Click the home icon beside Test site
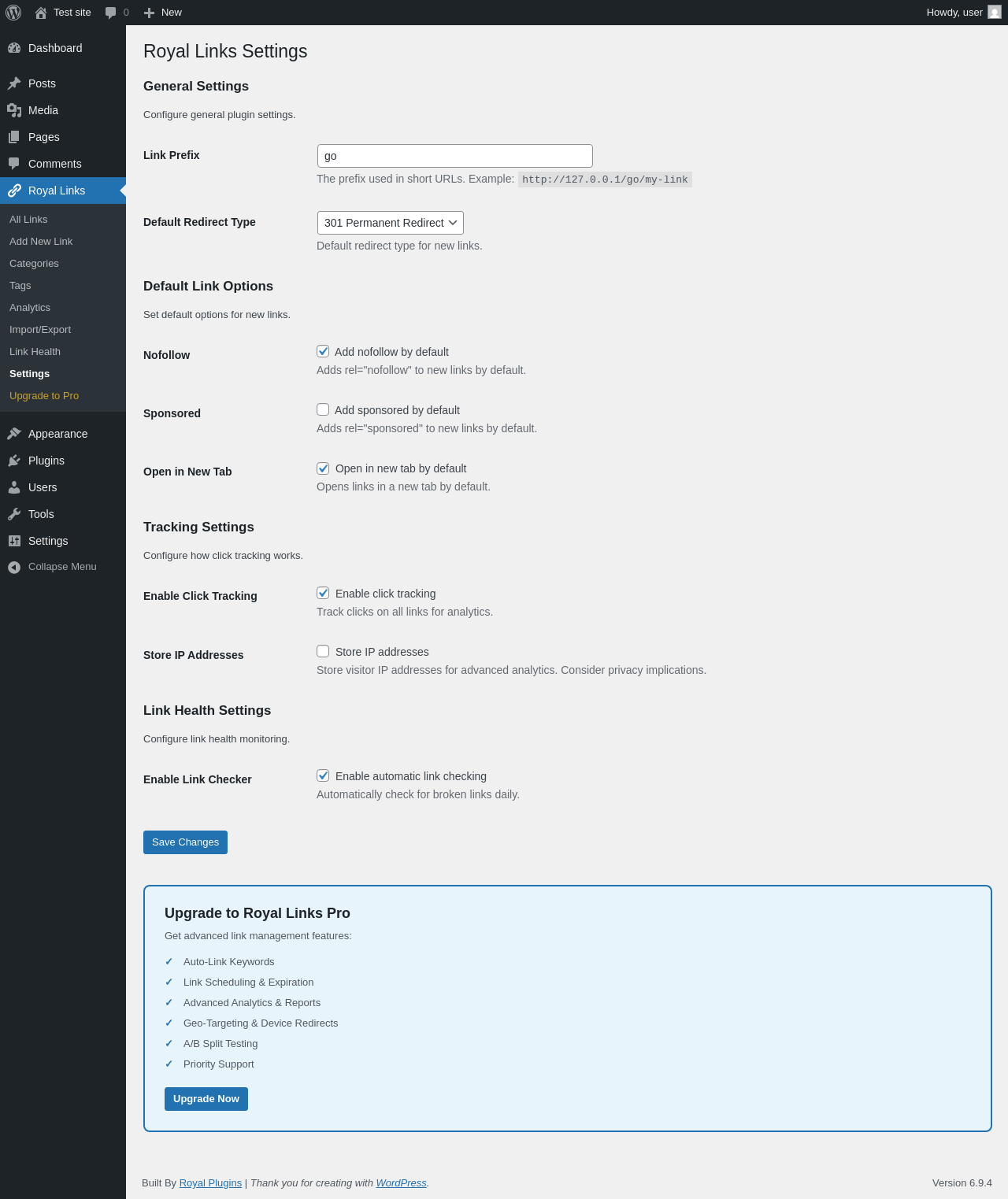 coord(41,13)
